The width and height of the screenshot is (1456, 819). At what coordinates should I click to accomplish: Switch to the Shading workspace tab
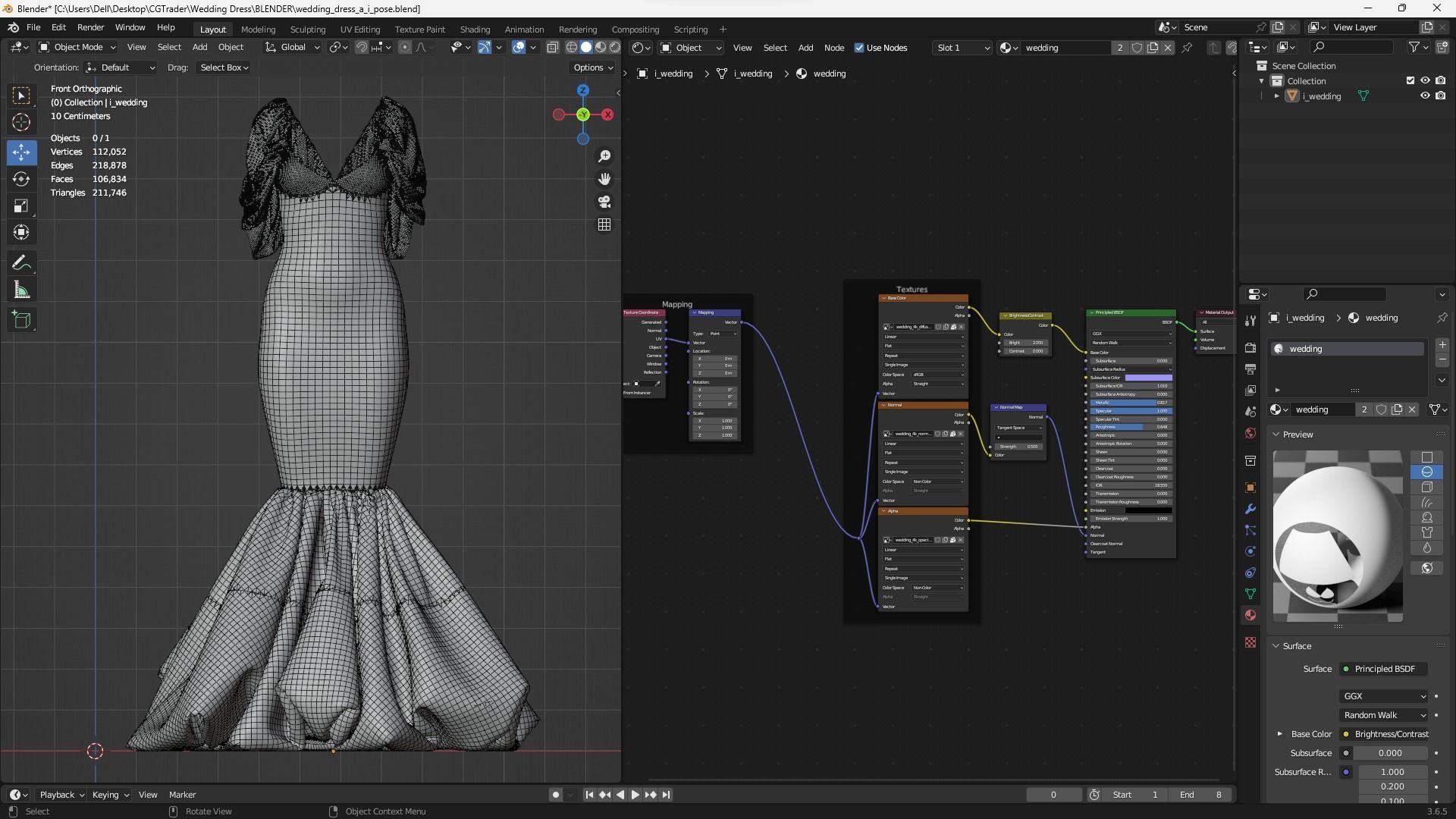click(x=475, y=30)
